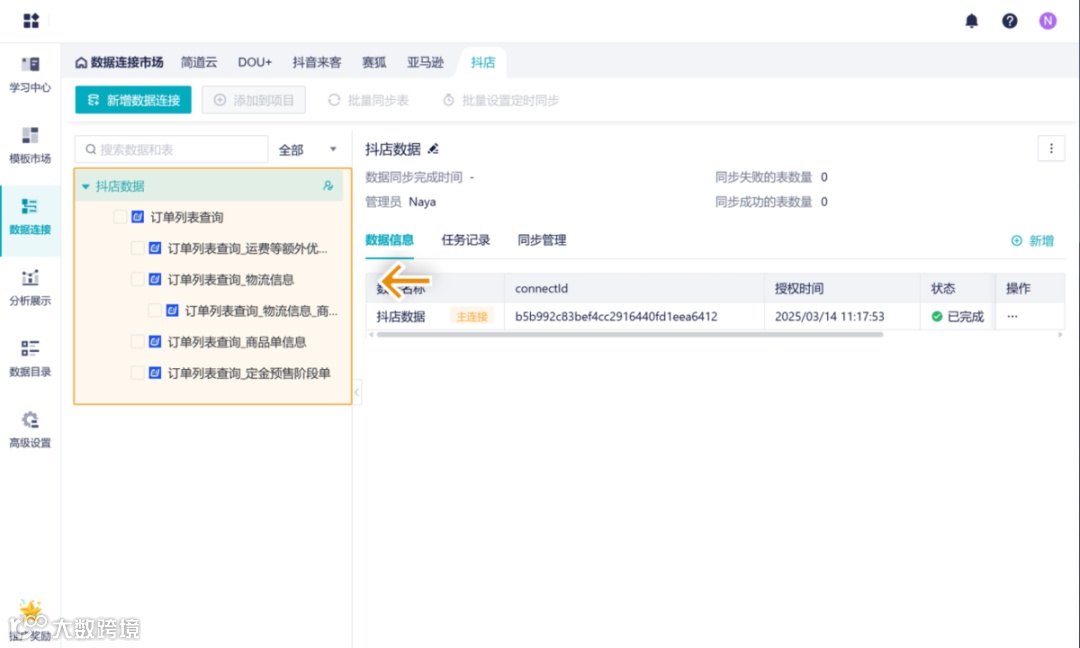This screenshot has height=648, width=1080.
Task: Open 高级设置 in the sidebar
Action: click(30, 429)
